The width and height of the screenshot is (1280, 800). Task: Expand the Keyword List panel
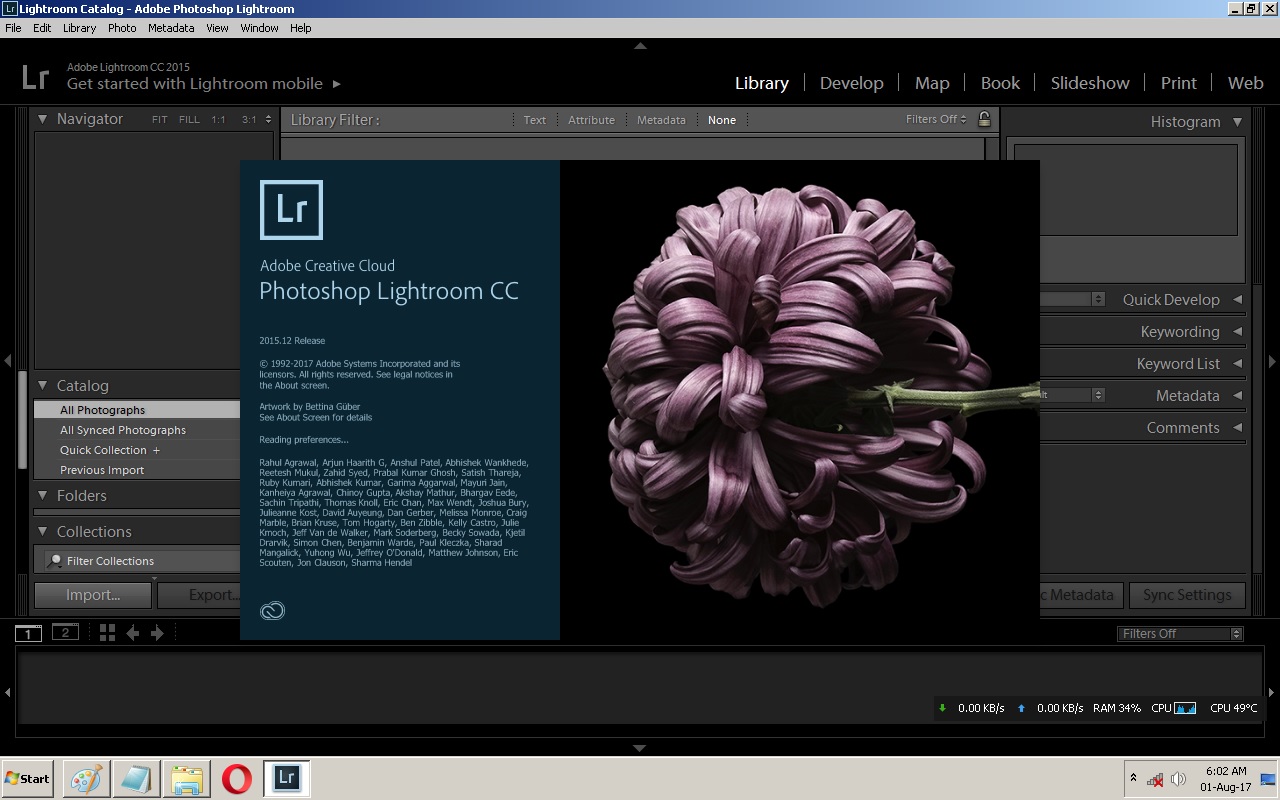click(1237, 363)
